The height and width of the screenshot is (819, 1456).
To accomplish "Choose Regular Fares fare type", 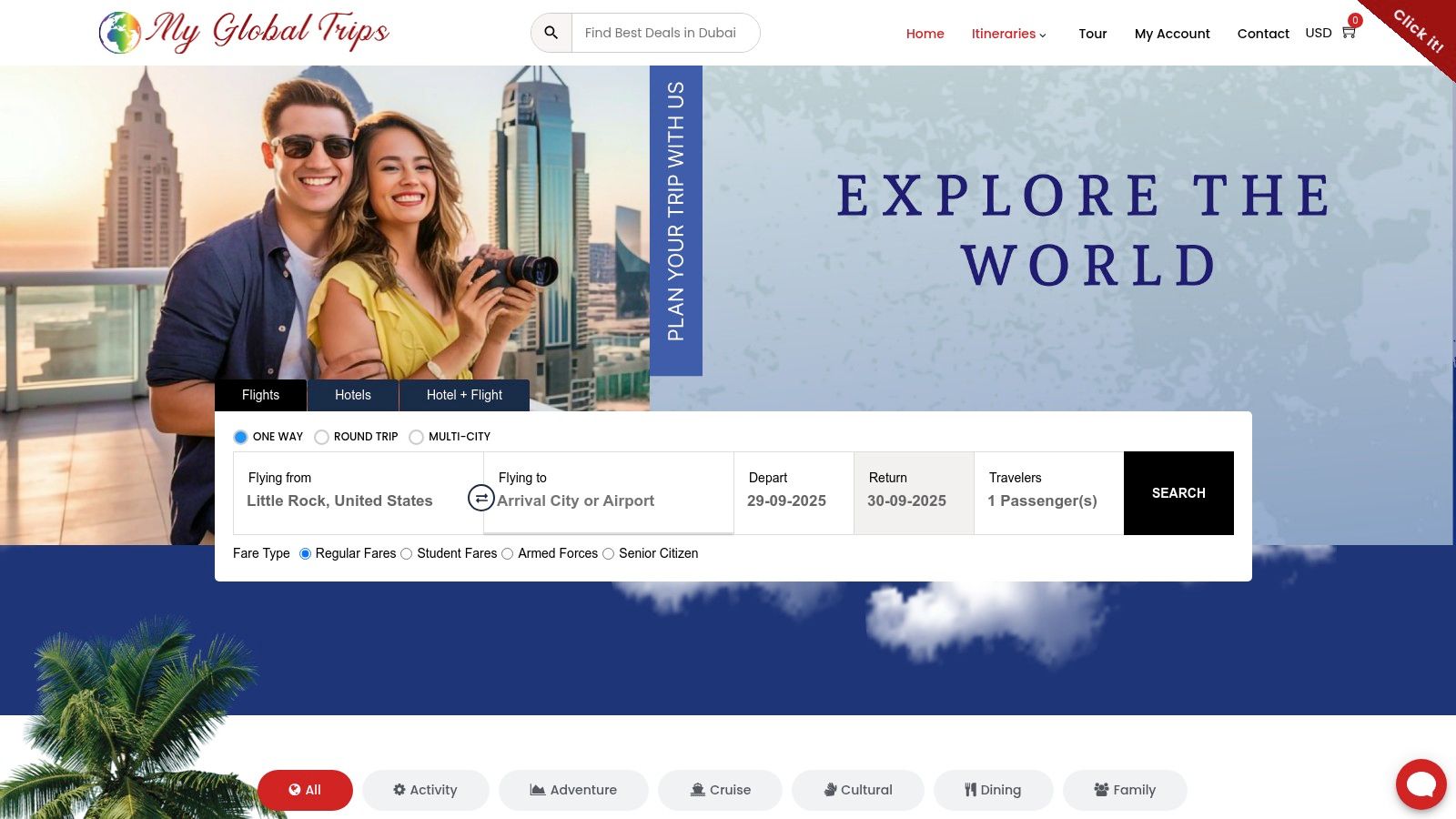I will pyautogui.click(x=305, y=553).
